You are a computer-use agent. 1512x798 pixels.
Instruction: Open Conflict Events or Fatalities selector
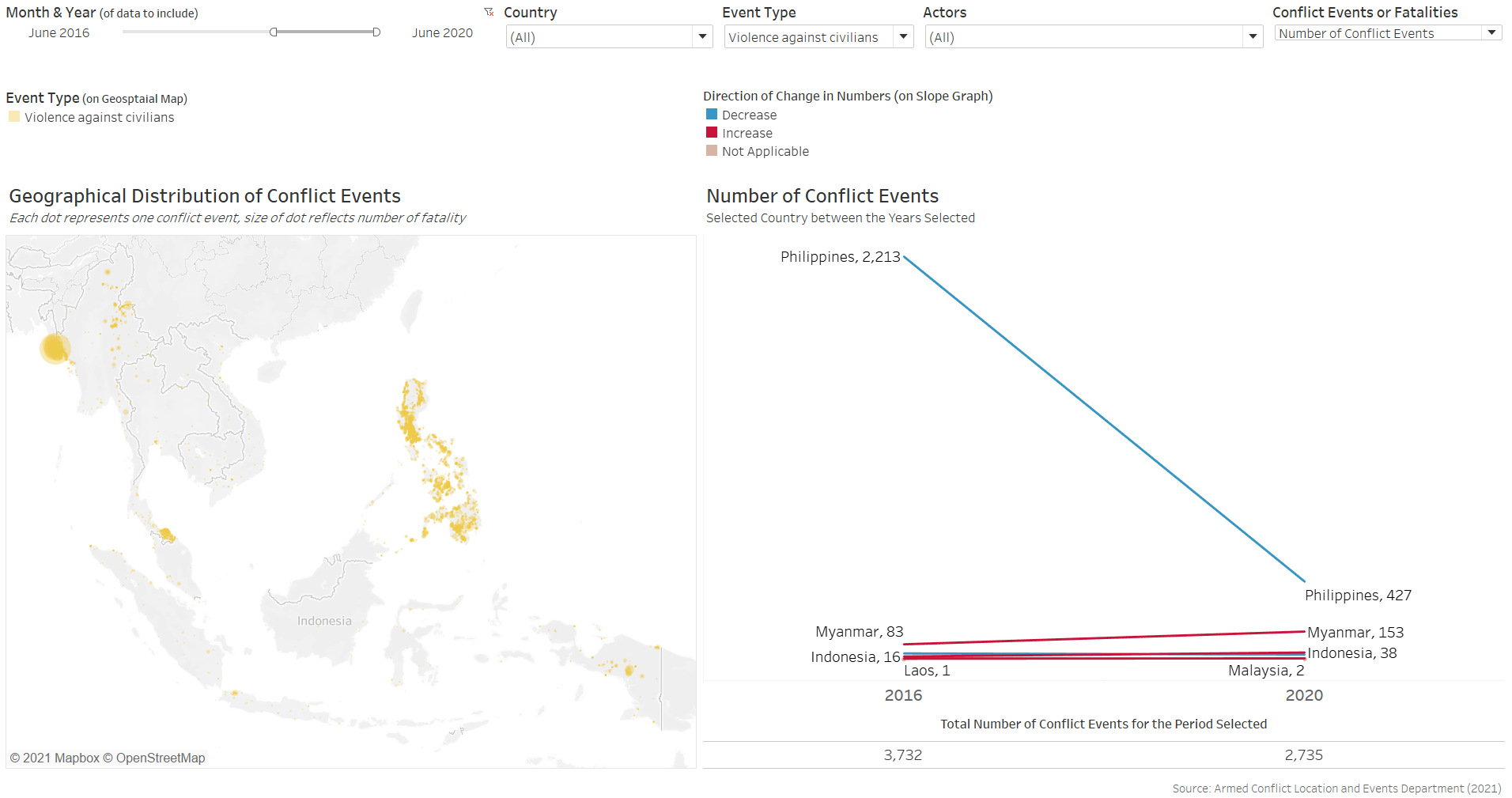point(1491,32)
